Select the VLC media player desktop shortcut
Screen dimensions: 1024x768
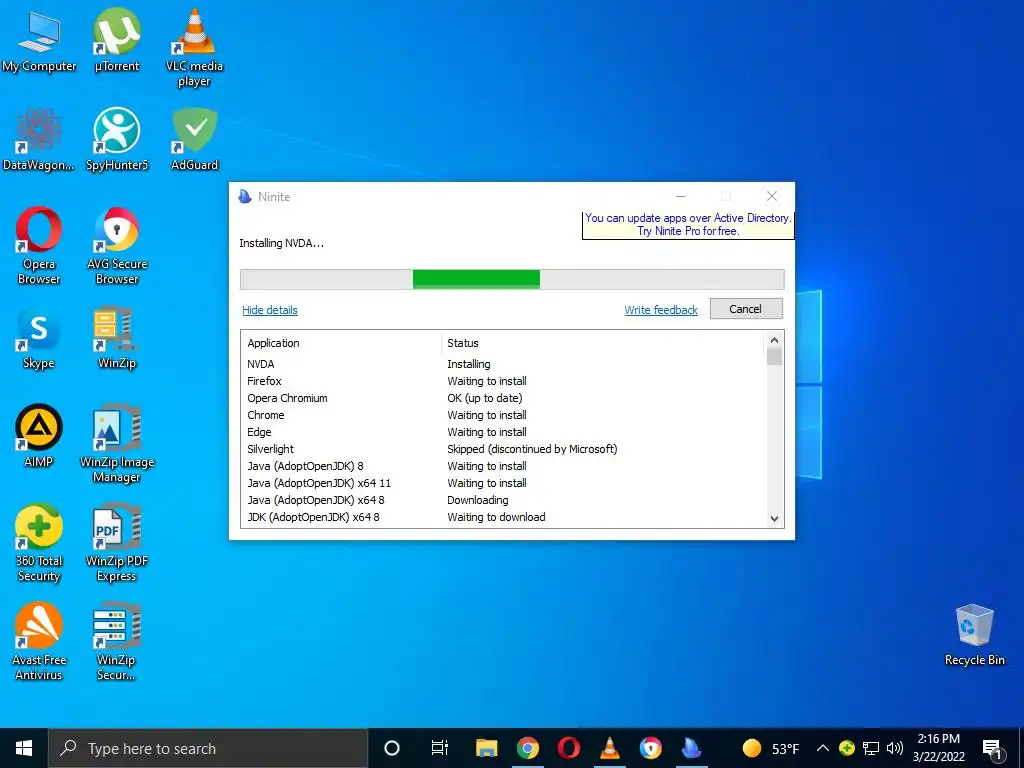tap(194, 47)
